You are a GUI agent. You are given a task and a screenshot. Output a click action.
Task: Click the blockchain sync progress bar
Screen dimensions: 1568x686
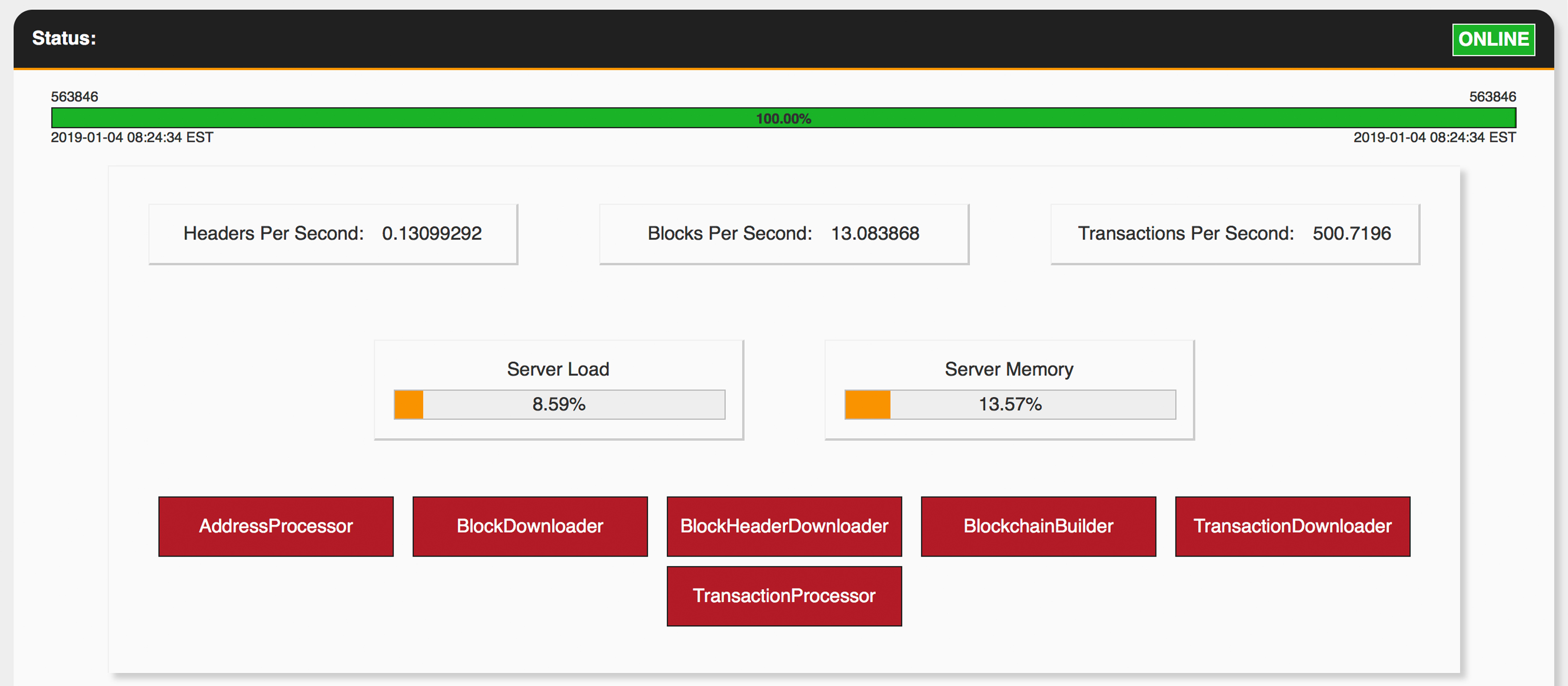click(784, 117)
